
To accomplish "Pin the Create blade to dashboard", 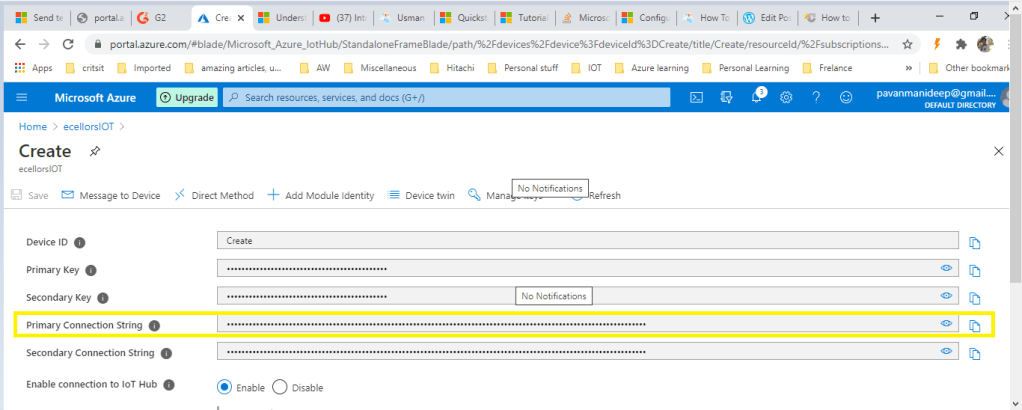I will pos(95,151).
